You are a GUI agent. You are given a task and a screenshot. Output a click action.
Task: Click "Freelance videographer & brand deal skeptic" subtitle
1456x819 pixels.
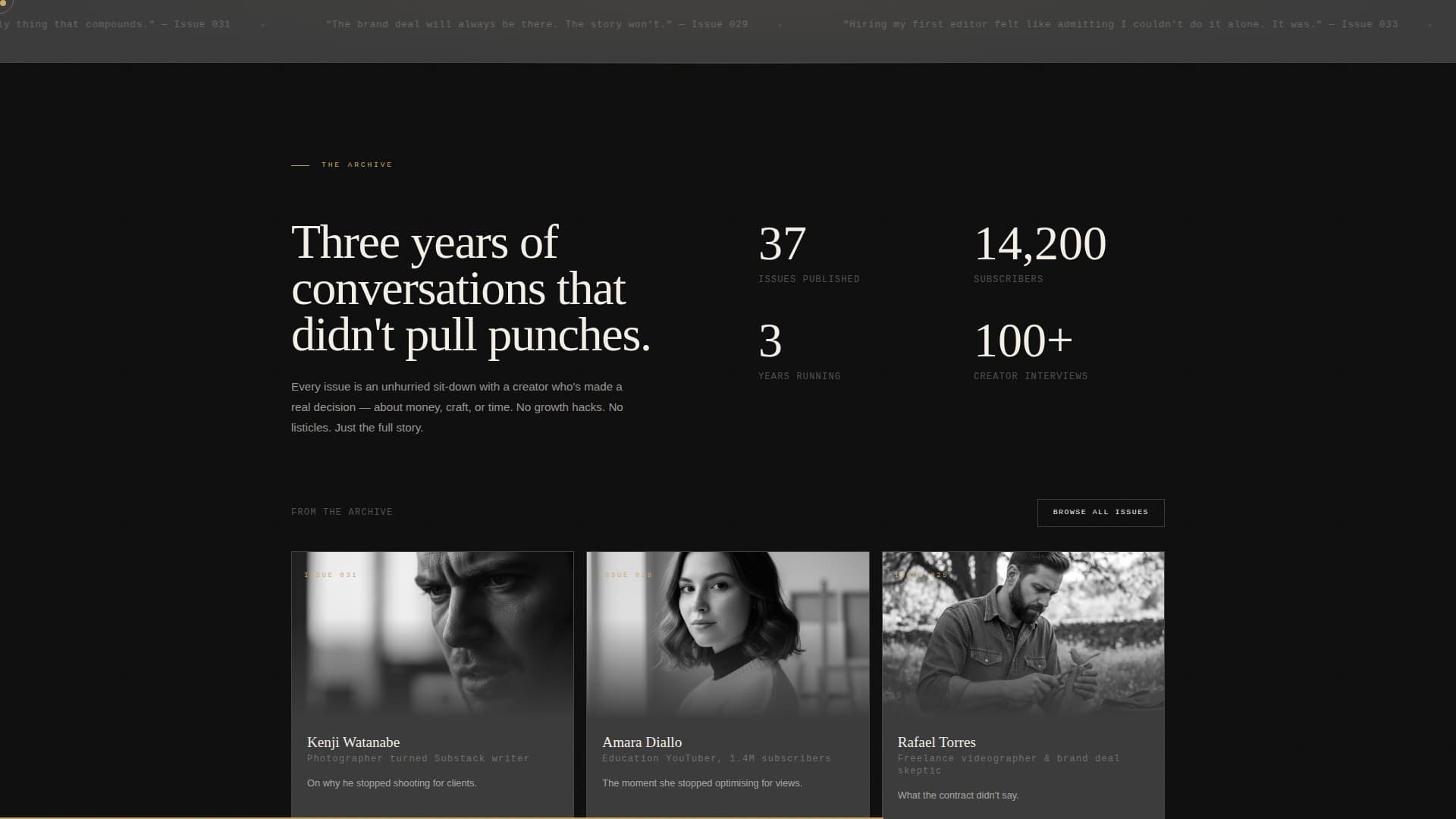click(x=1009, y=764)
